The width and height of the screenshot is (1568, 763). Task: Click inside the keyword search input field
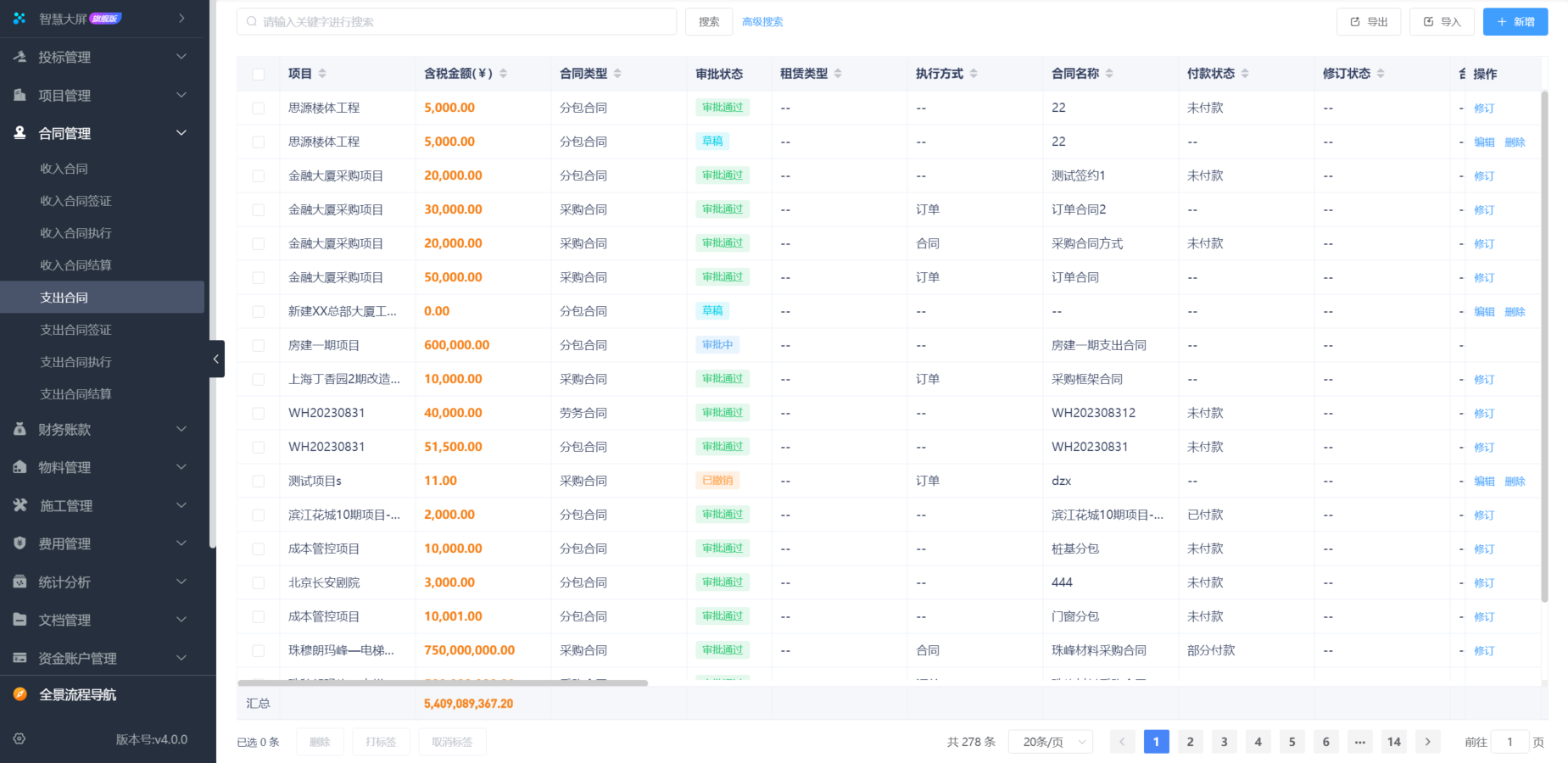pyautogui.click(x=458, y=21)
